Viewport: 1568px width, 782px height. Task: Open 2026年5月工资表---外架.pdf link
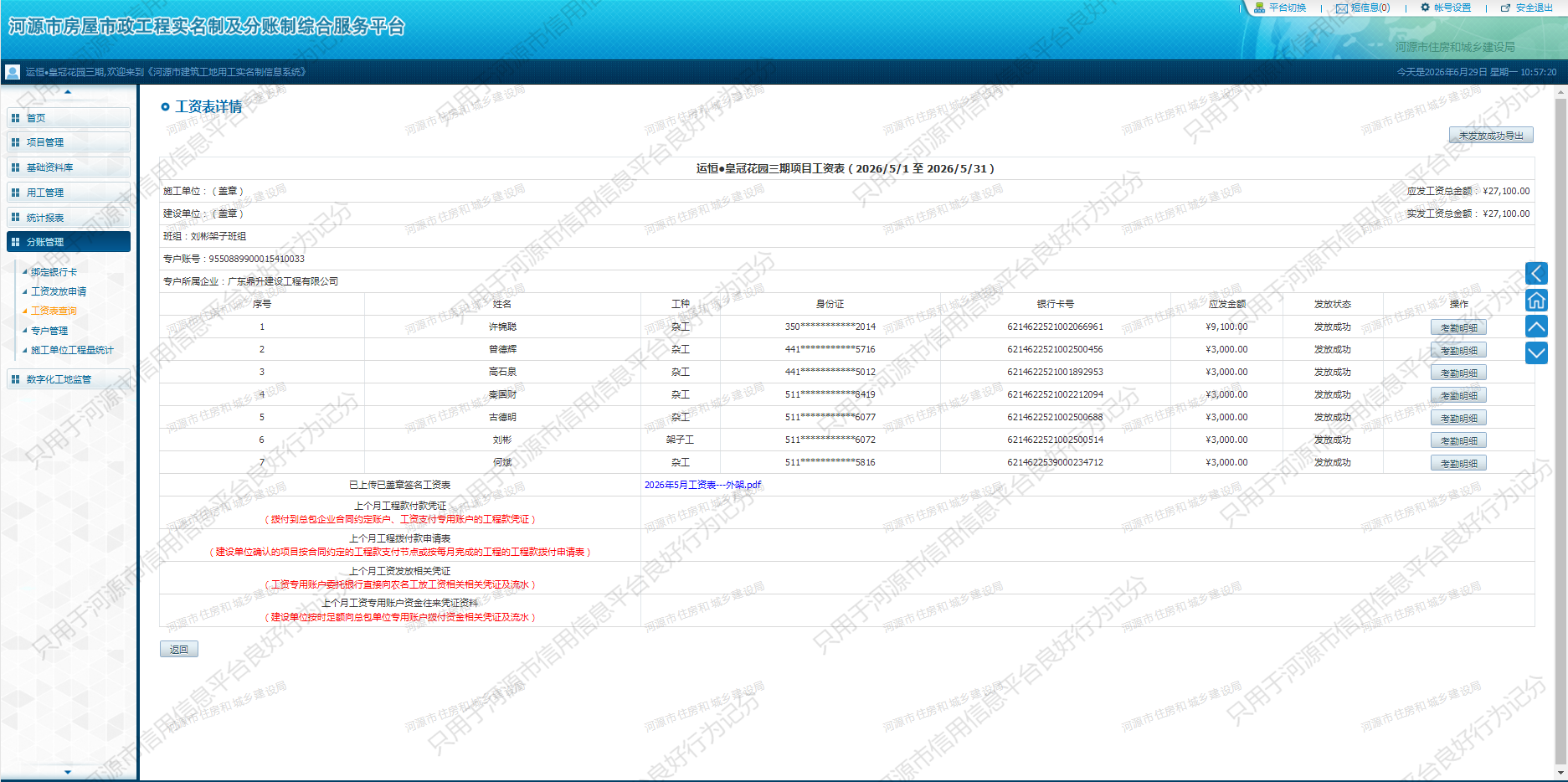[702, 485]
